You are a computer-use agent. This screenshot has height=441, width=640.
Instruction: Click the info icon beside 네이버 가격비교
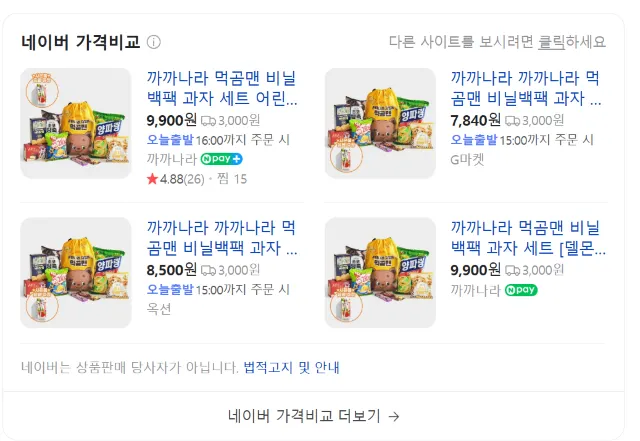(x=154, y=42)
